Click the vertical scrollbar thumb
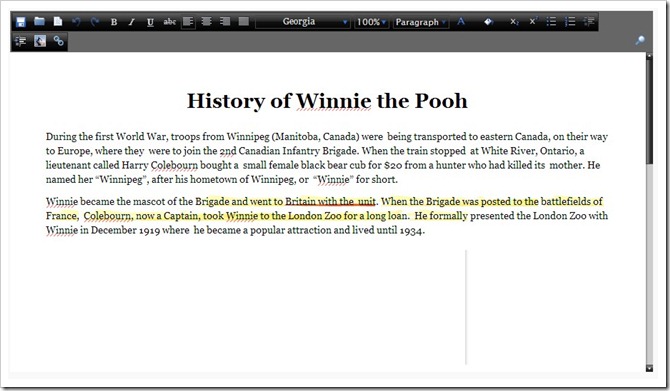The width and height of the screenshot is (670, 391). [x=649, y=111]
